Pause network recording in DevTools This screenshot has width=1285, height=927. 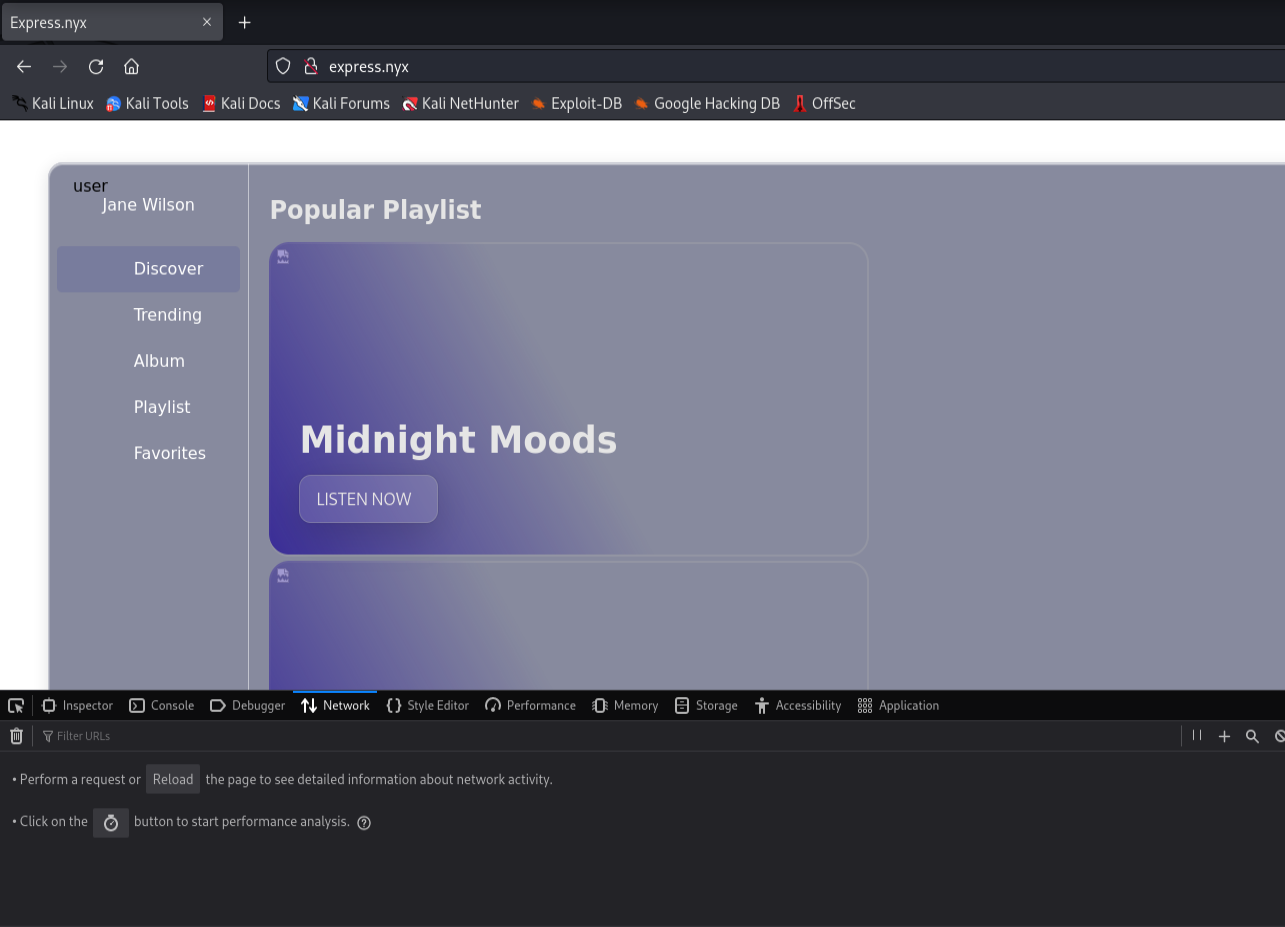(1196, 736)
